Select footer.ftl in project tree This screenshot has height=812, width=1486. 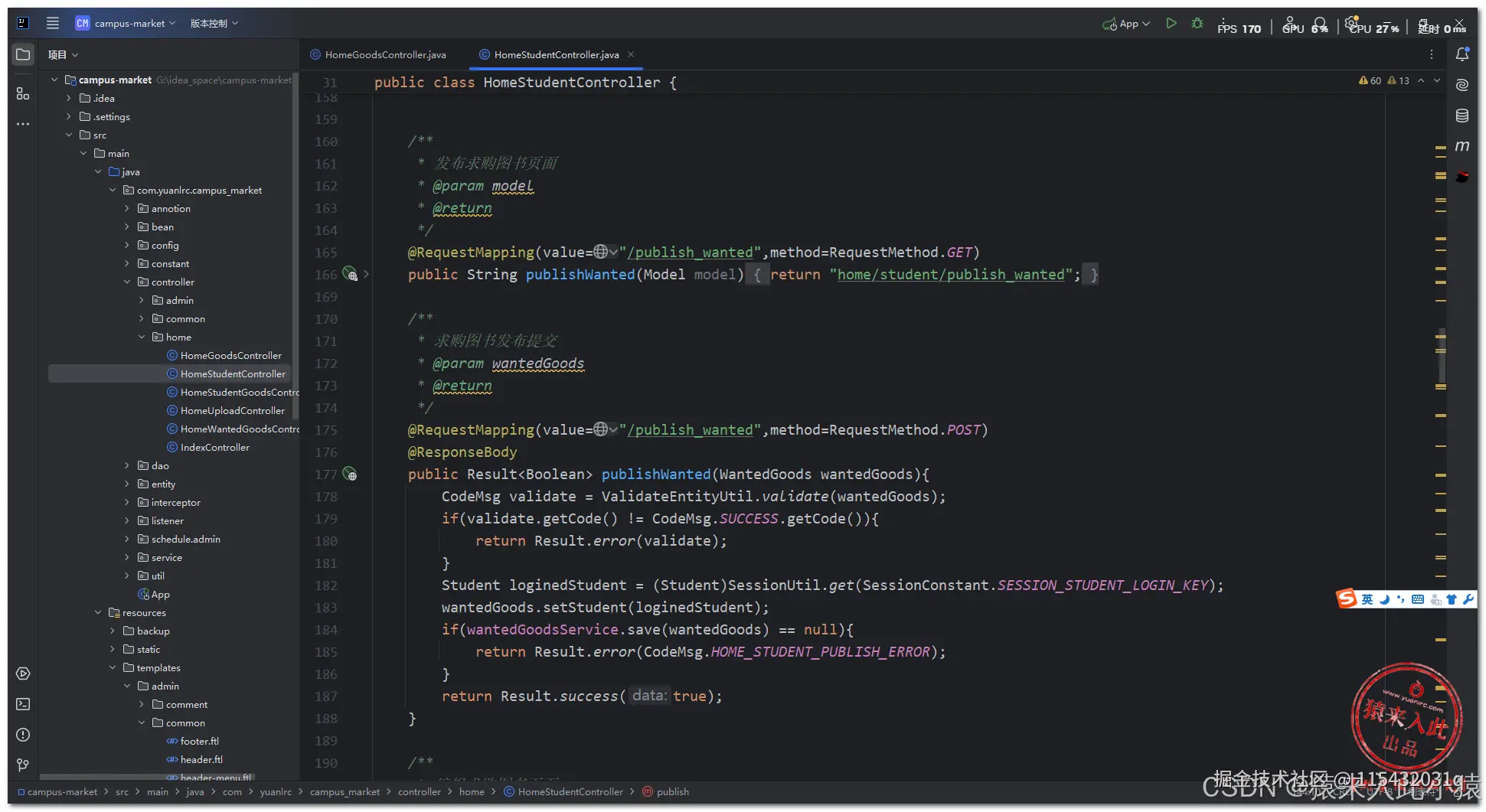point(199,741)
